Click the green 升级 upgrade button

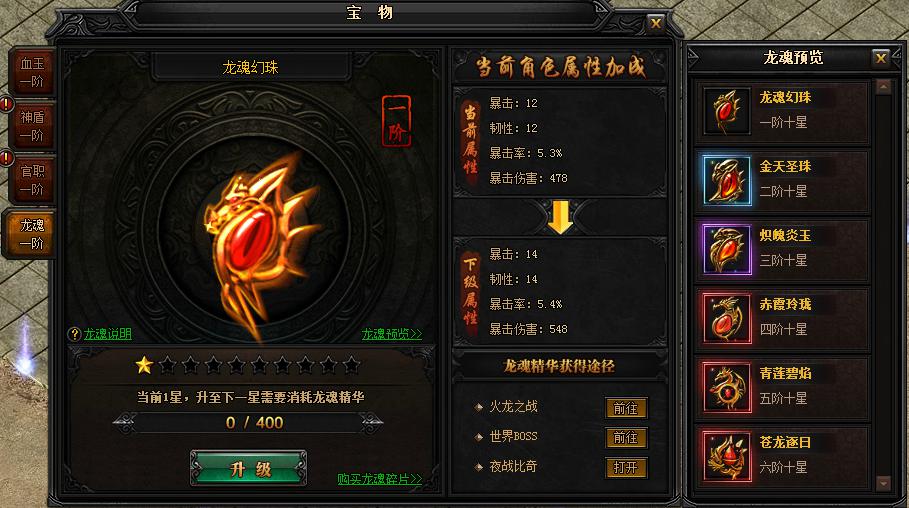pos(249,468)
